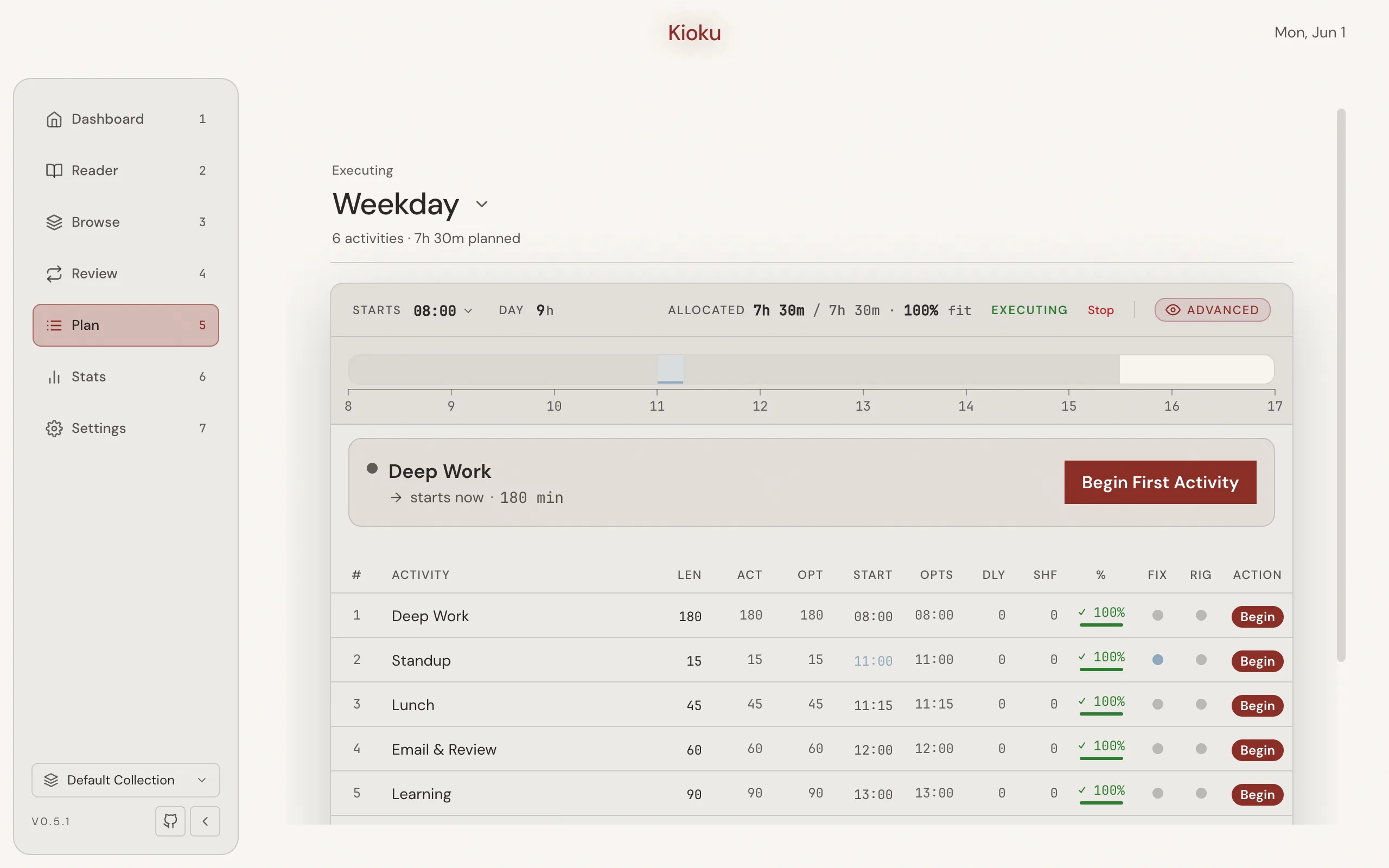Begin the Lunch activity
Screen dimensions: 1389x868
[x=1257, y=706]
